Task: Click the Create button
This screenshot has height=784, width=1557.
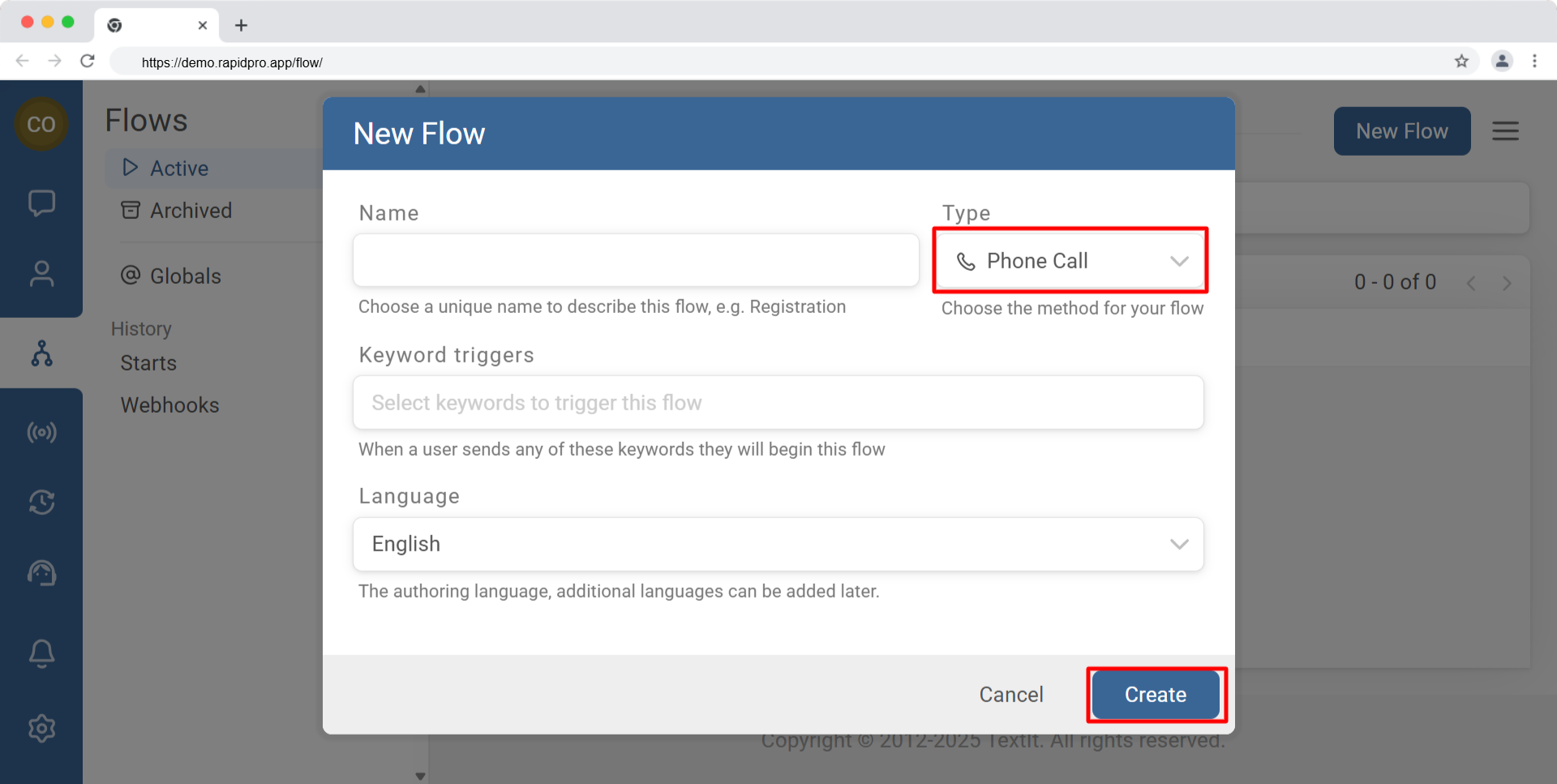Action: click(x=1155, y=694)
